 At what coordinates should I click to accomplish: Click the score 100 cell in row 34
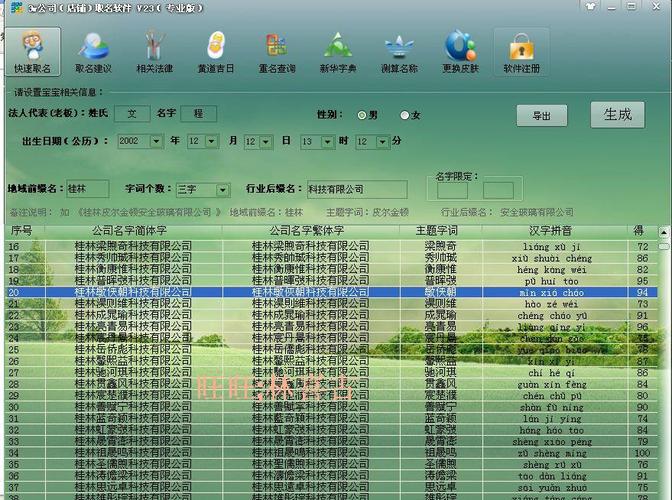click(x=642, y=453)
